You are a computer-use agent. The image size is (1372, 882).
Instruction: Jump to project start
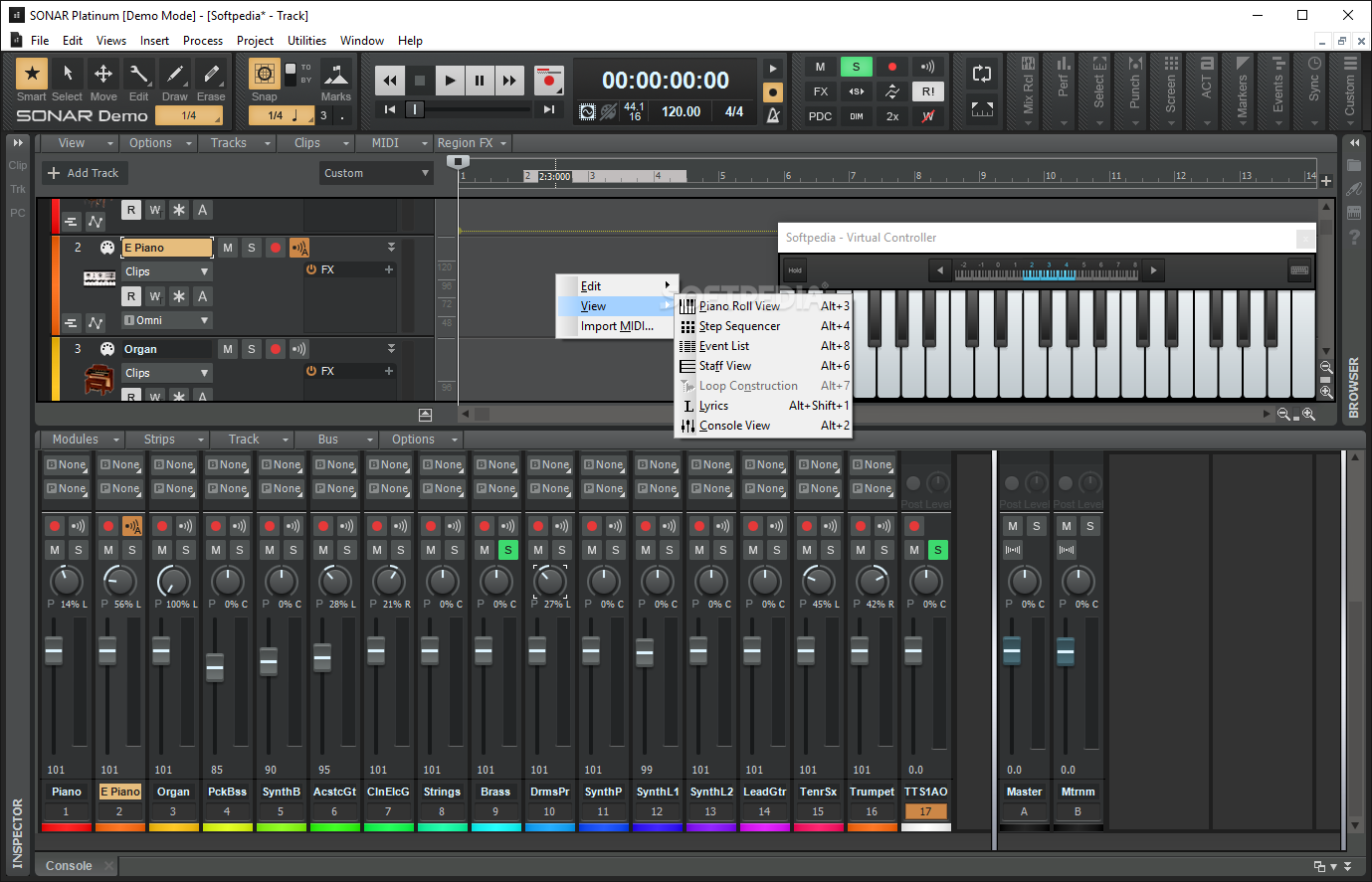point(390,109)
